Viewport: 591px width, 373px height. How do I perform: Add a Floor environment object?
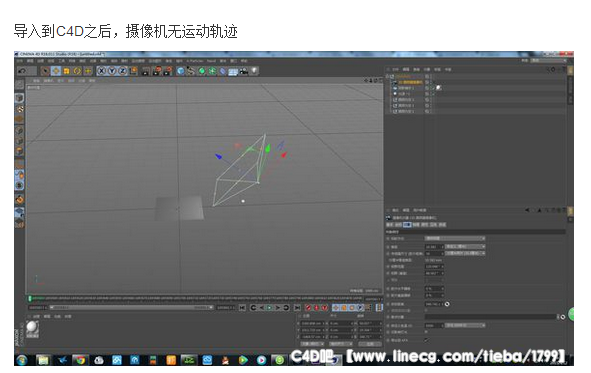[x=233, y=71]
